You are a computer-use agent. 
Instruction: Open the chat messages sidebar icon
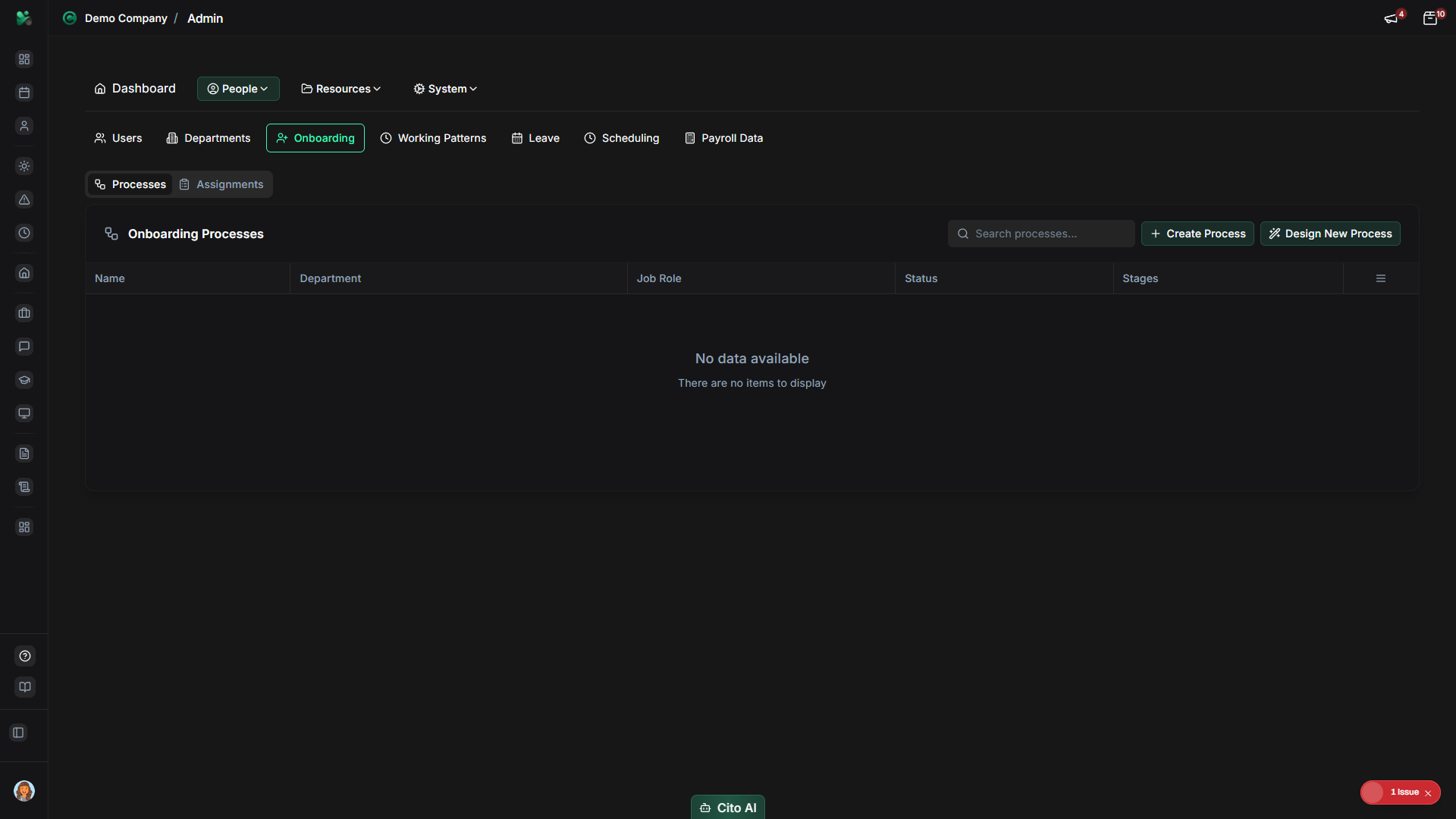24,347
